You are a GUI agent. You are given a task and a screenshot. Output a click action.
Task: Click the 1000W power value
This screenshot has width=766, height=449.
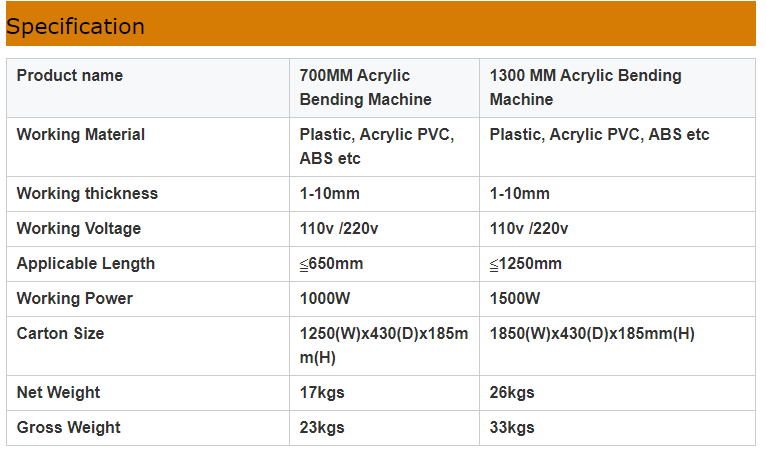click(322, 299)
